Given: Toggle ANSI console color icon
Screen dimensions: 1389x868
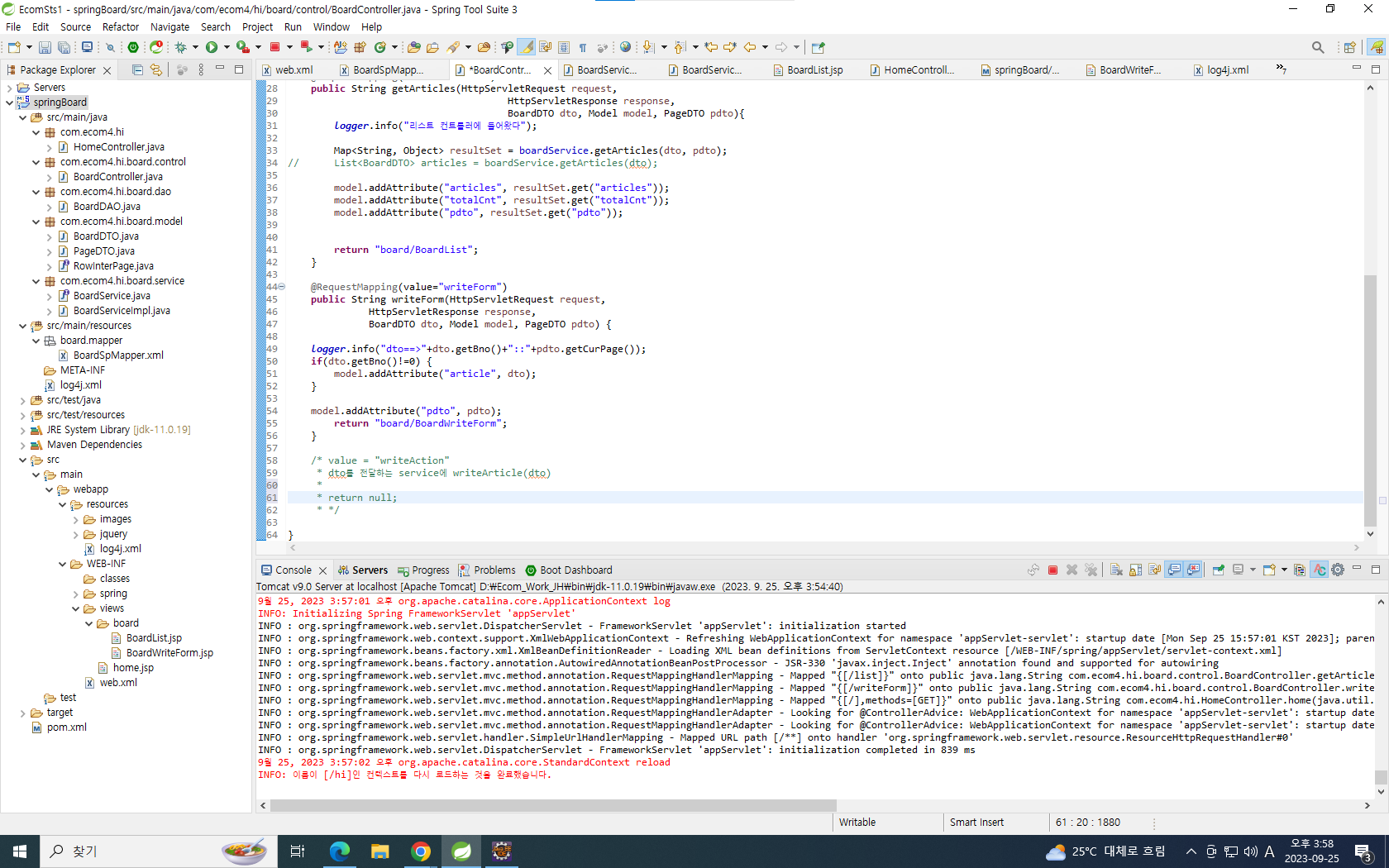Looking at the screenshot, I should click(x=1319, y=570).
